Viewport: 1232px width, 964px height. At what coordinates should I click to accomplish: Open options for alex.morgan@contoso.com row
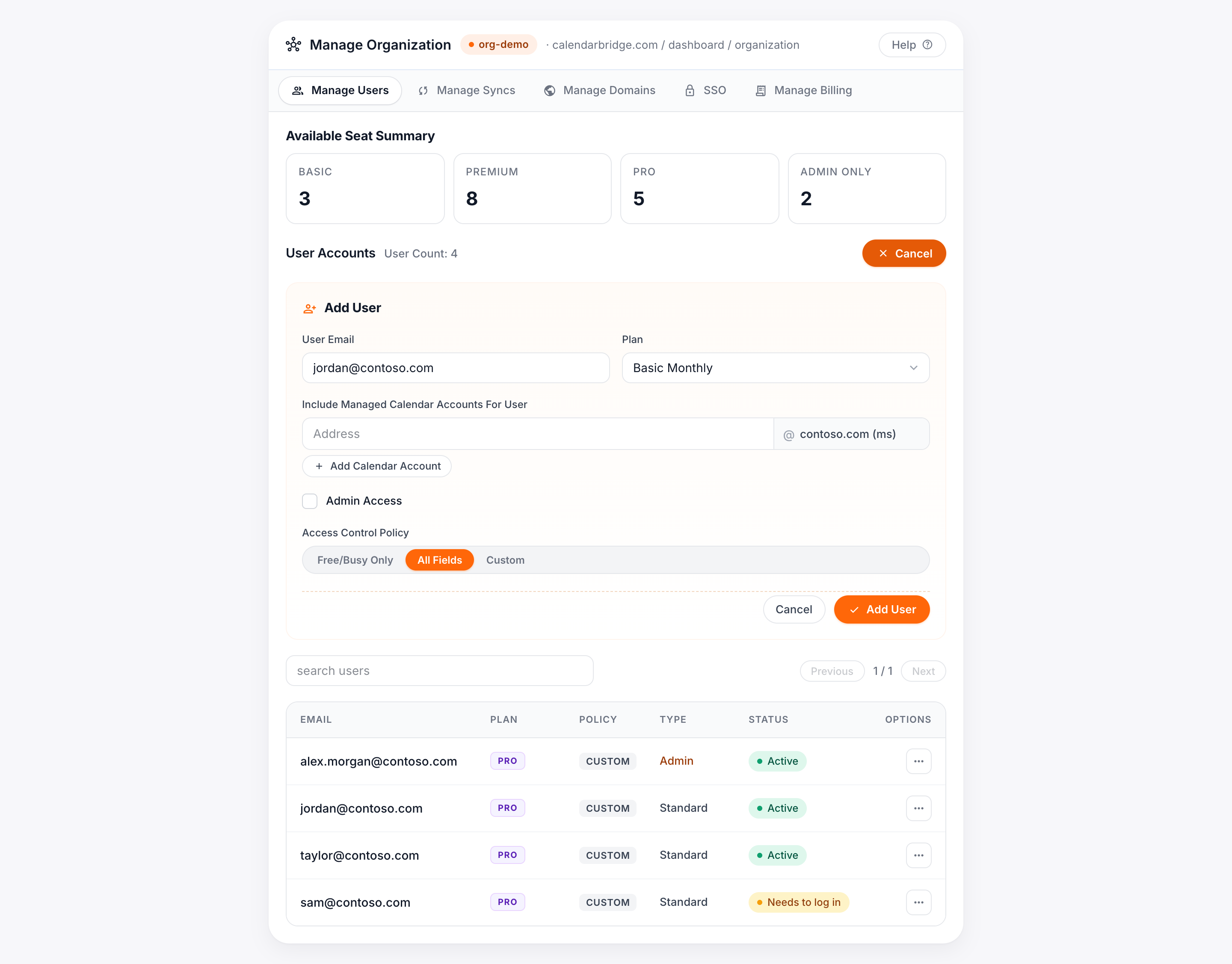pyautogui.click(x=918, y=761)
